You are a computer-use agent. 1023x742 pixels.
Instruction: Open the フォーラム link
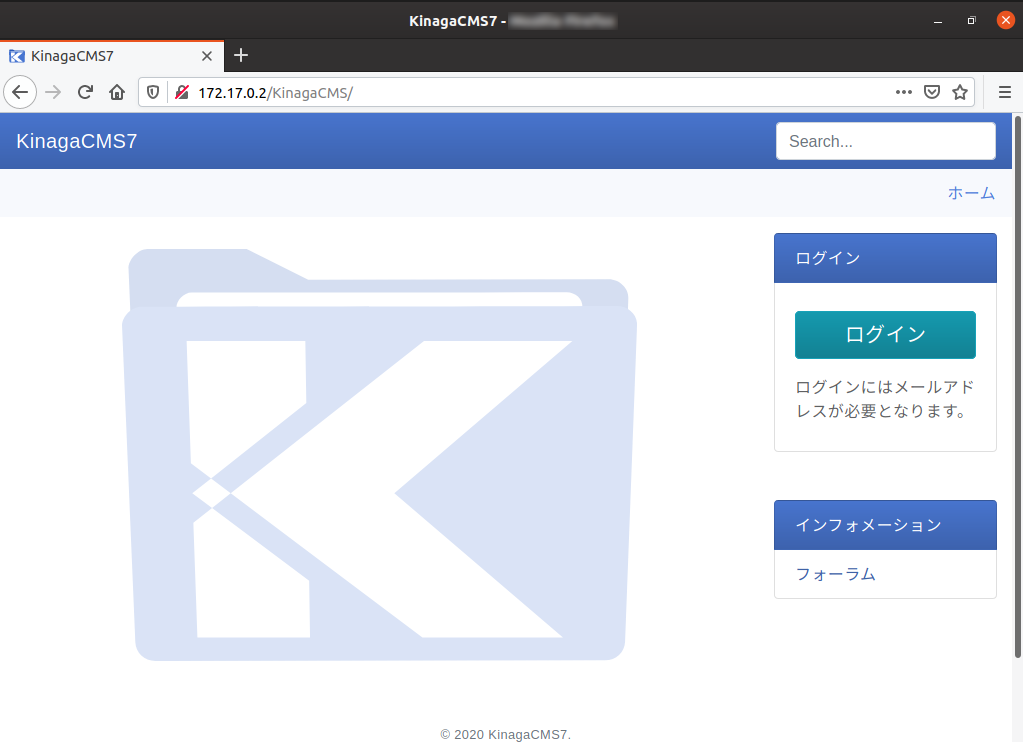[x=835, y=574]
